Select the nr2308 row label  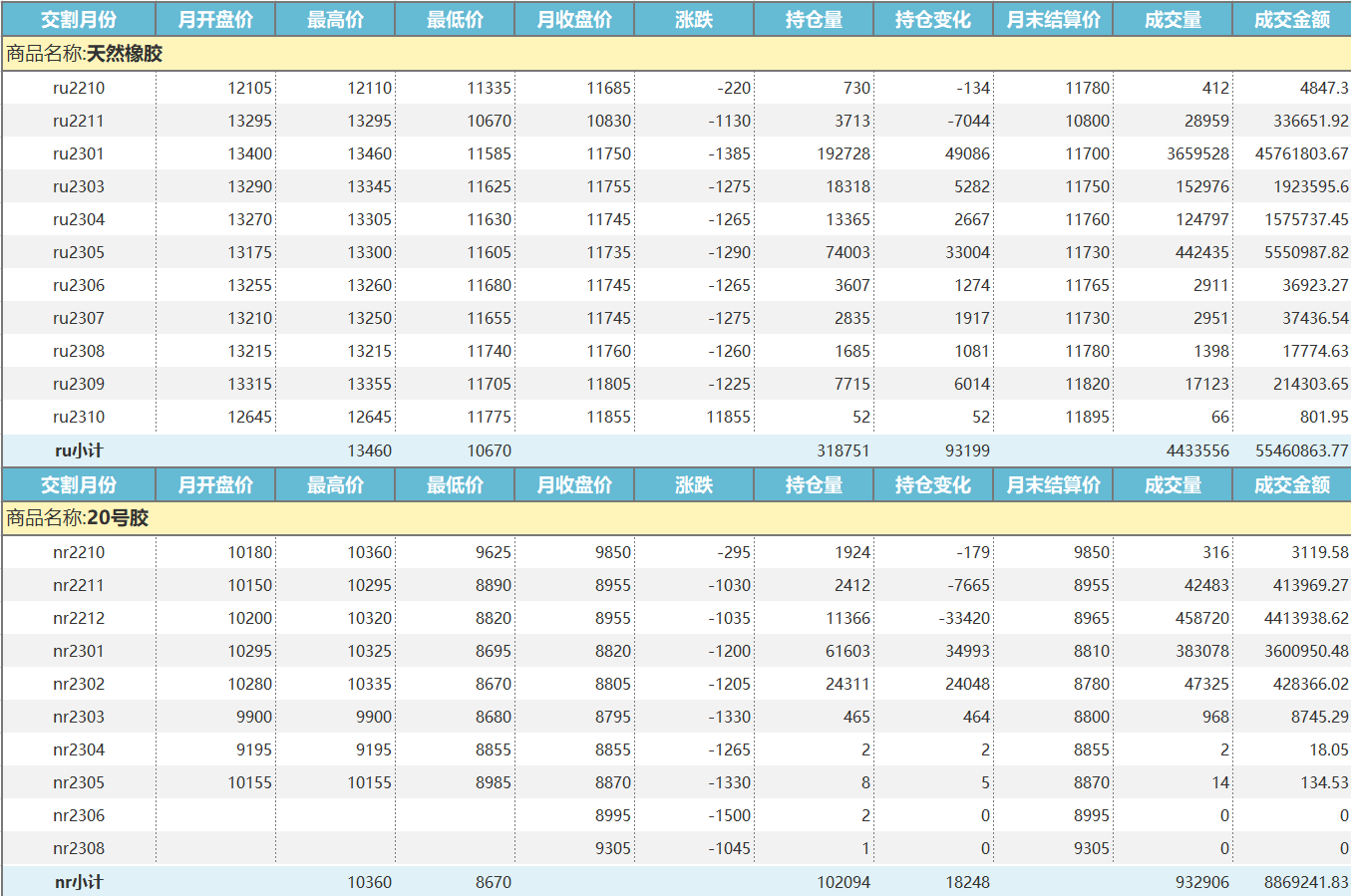[x=79, y=848]
